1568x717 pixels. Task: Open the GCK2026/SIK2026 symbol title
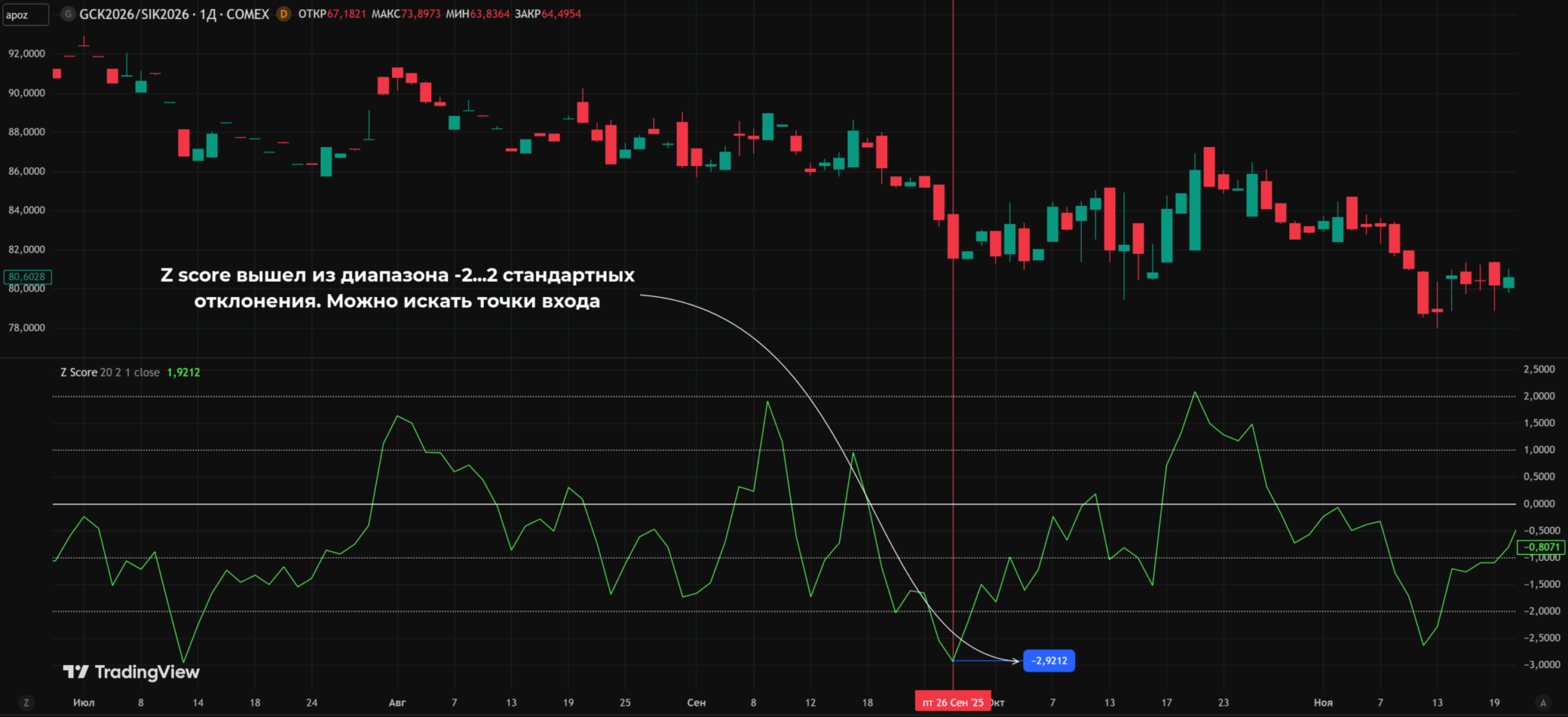(174, 14)
